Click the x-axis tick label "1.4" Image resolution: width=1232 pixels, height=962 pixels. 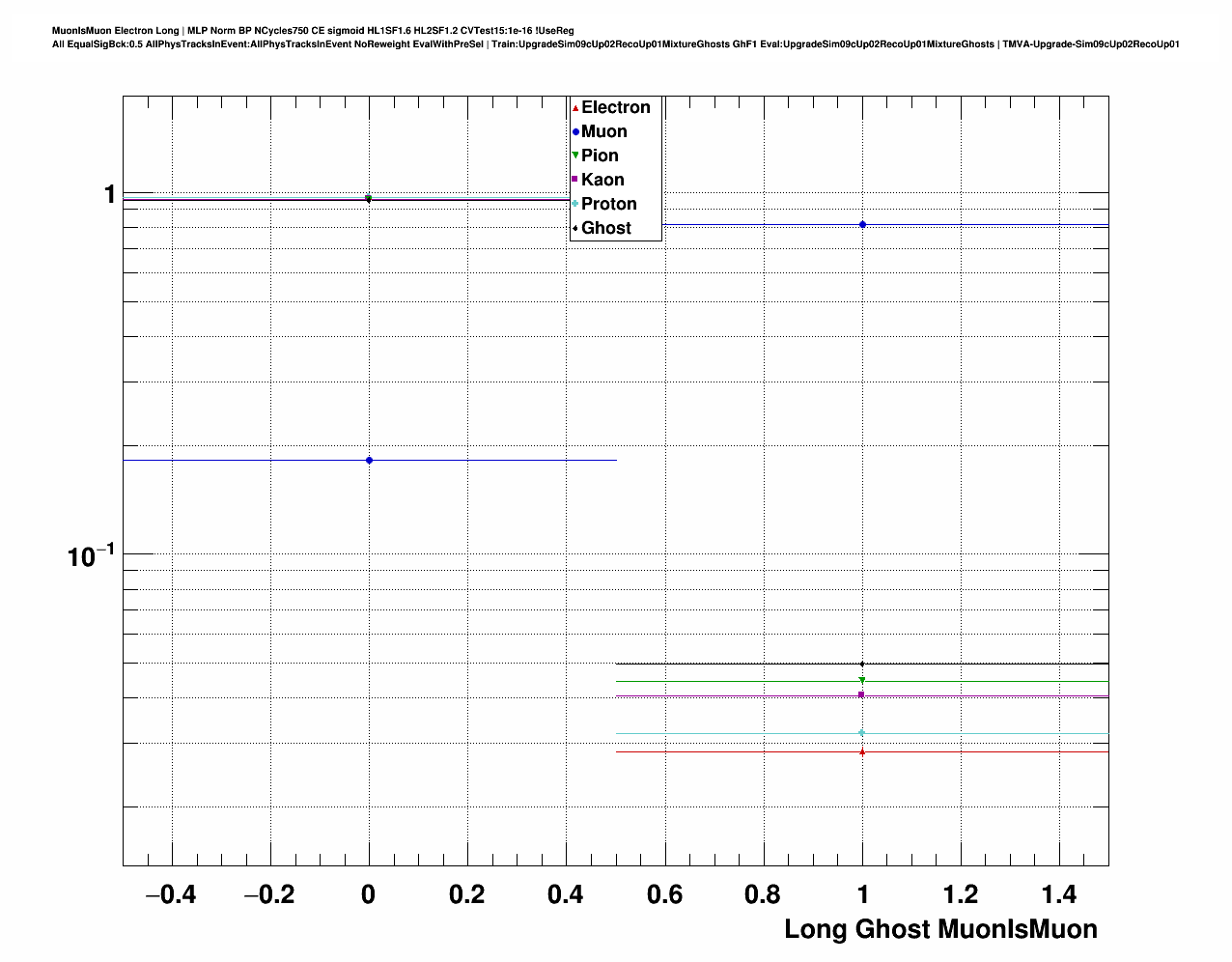(1059, 895)
